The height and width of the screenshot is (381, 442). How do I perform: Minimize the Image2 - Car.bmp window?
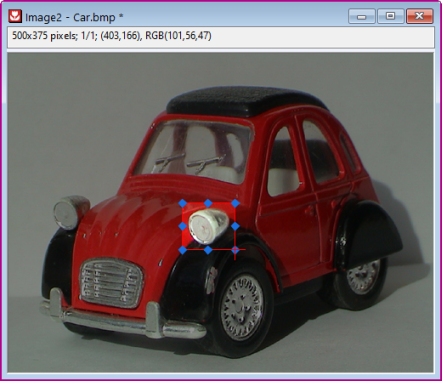coord(362,16)
